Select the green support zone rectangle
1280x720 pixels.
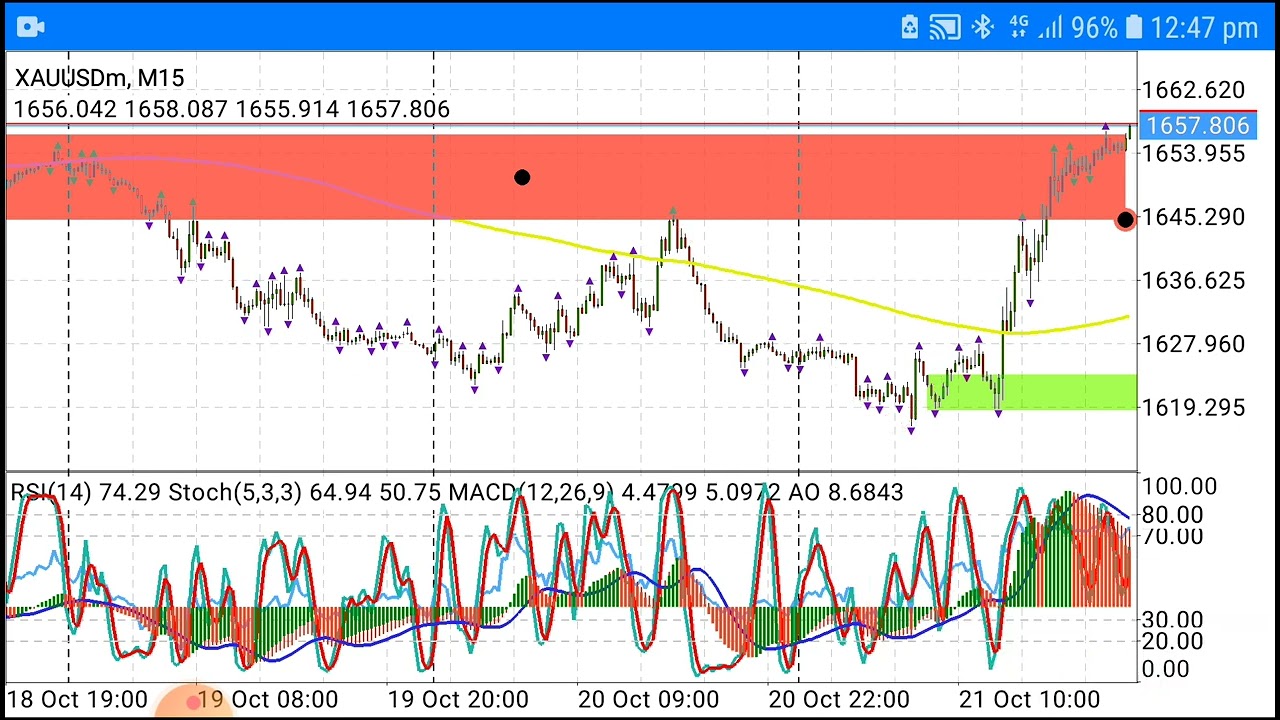[x=1032, y=392]
